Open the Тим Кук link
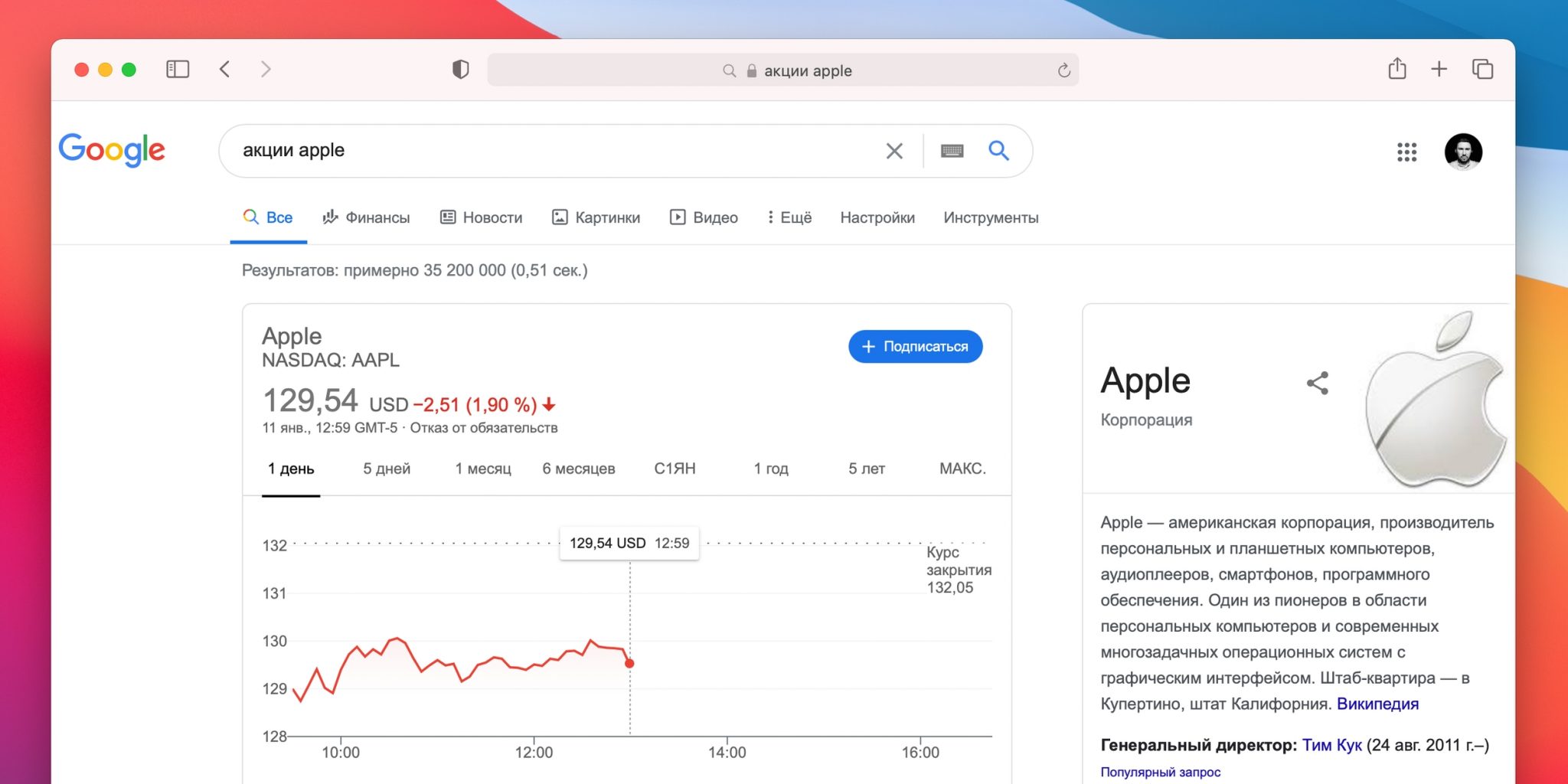This screenshot has height=784, width=1568. (x=1332, y=745)
